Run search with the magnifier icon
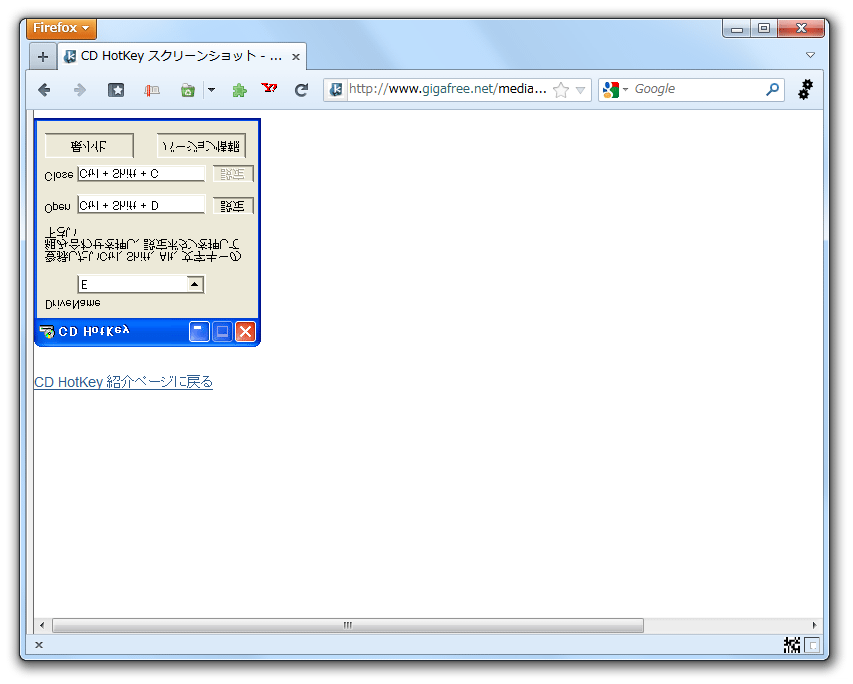The width and height of the screenshot is (853, 684). [772, 89]
